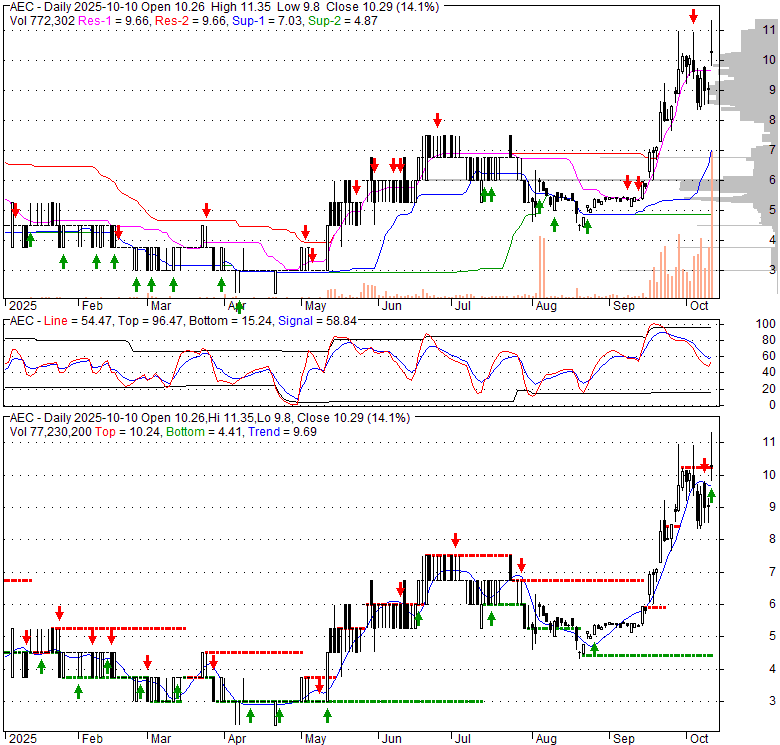Click the Sep month label on the bottom chart axis
Screen dimensions: 780x745
[623, 739]
